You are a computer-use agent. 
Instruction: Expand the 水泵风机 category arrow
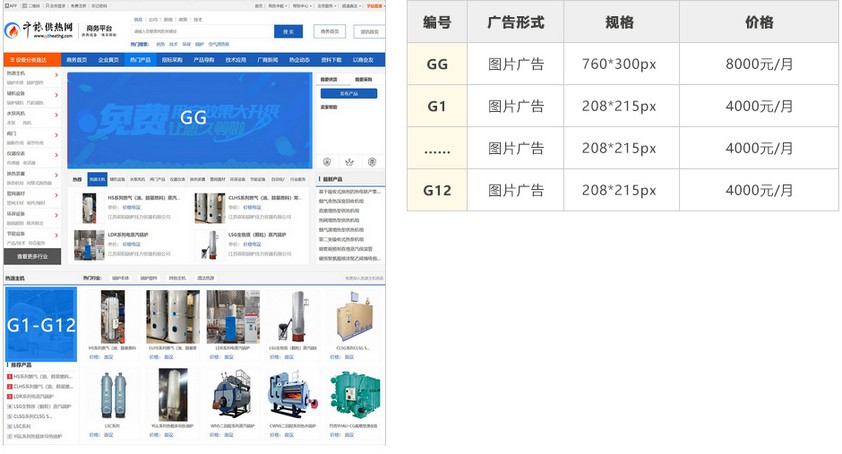click(56, 114)
